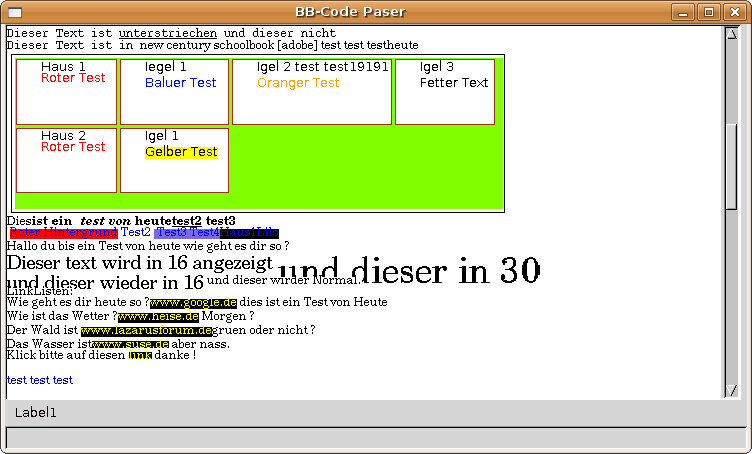Minimize the BB-Code Paser window
This screenshot has height=454, width=752.
pos(683,12)
